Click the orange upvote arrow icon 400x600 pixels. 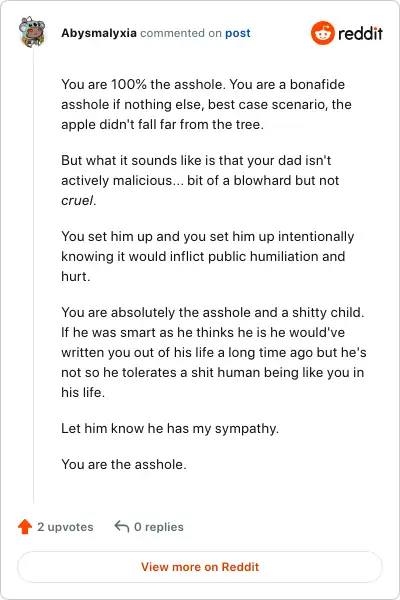tap(25, 527)
